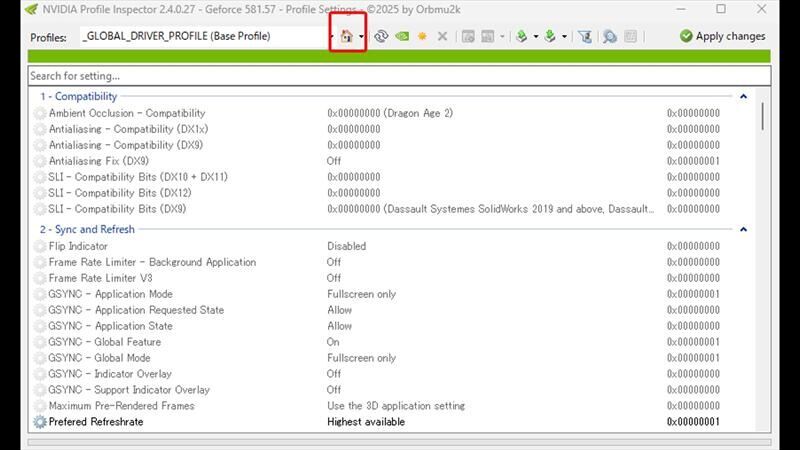Click the Dragon Age 2 value of Ambient Occlusion
The width and height of the screenshot is (800, 450).
[390, 113]
